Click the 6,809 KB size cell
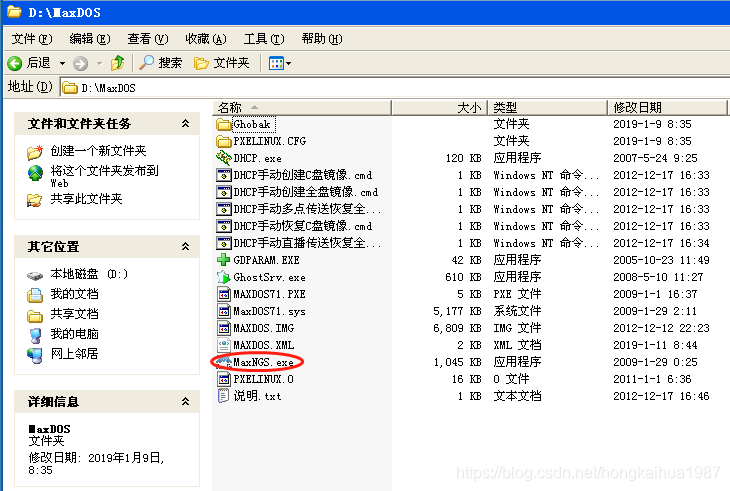Image resolution: width=730 pixels, height=491 pixels. (457, 328)
